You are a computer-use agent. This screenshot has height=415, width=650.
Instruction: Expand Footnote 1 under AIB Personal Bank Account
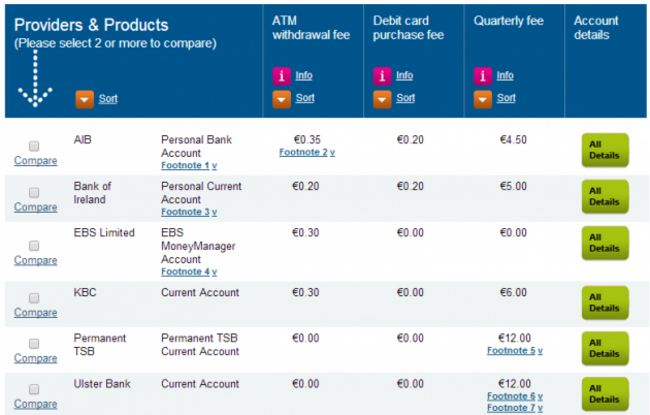[x=189, y=166]
